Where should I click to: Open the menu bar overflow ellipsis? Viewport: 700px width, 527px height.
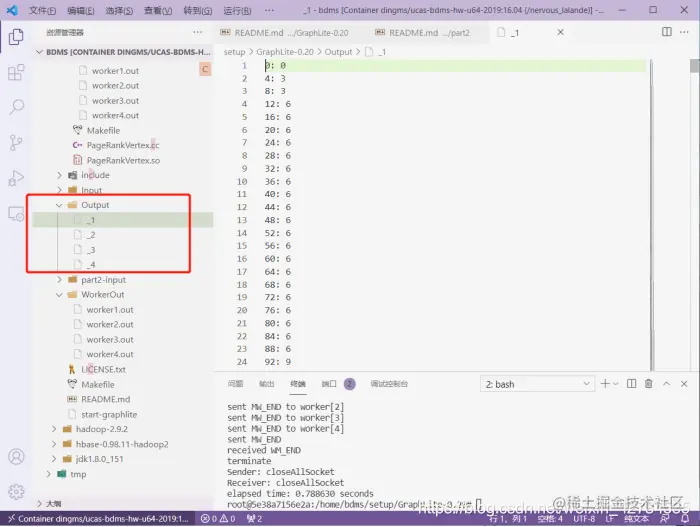click(269, 10)
